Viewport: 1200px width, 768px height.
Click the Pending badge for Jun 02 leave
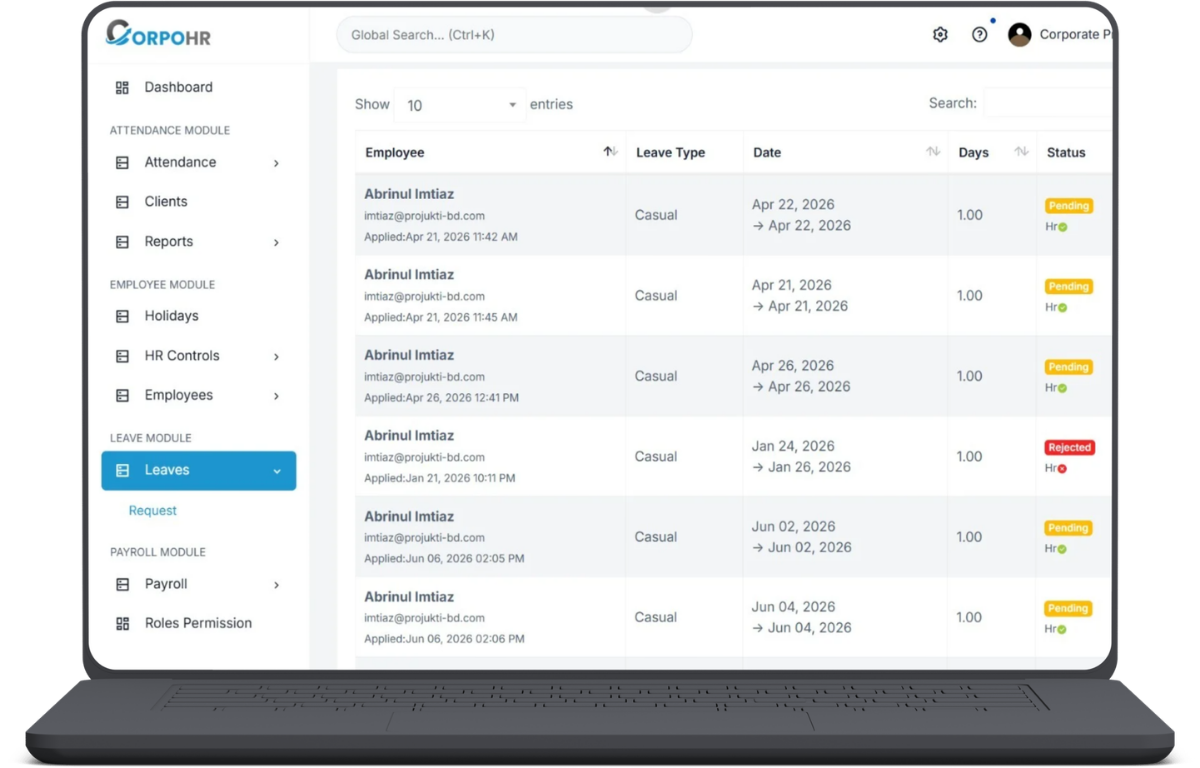[1069, 528]
